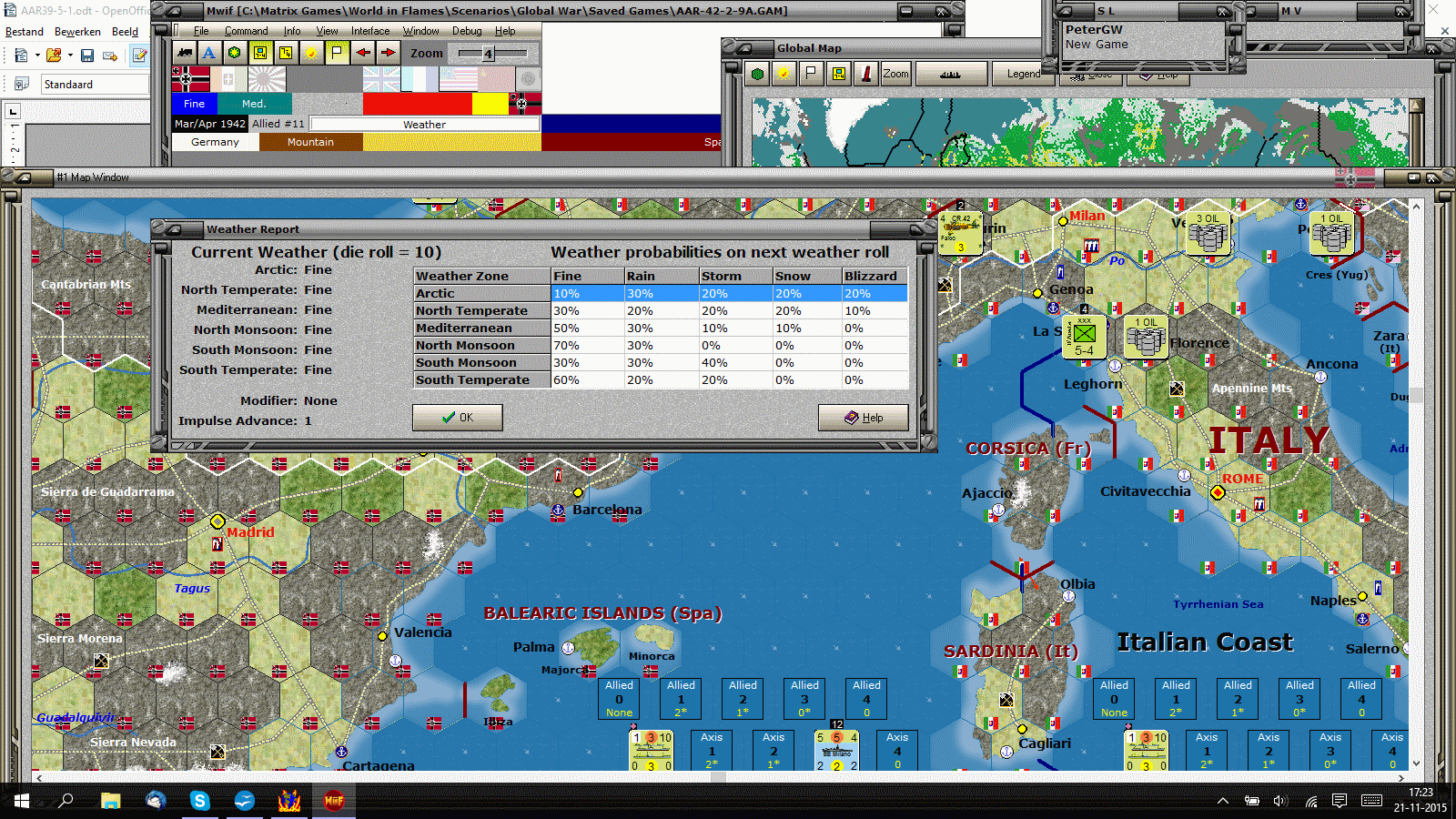Open File Explorer from the taskbar
This screenshot has width=1456, height=819.
click(111, 801)
